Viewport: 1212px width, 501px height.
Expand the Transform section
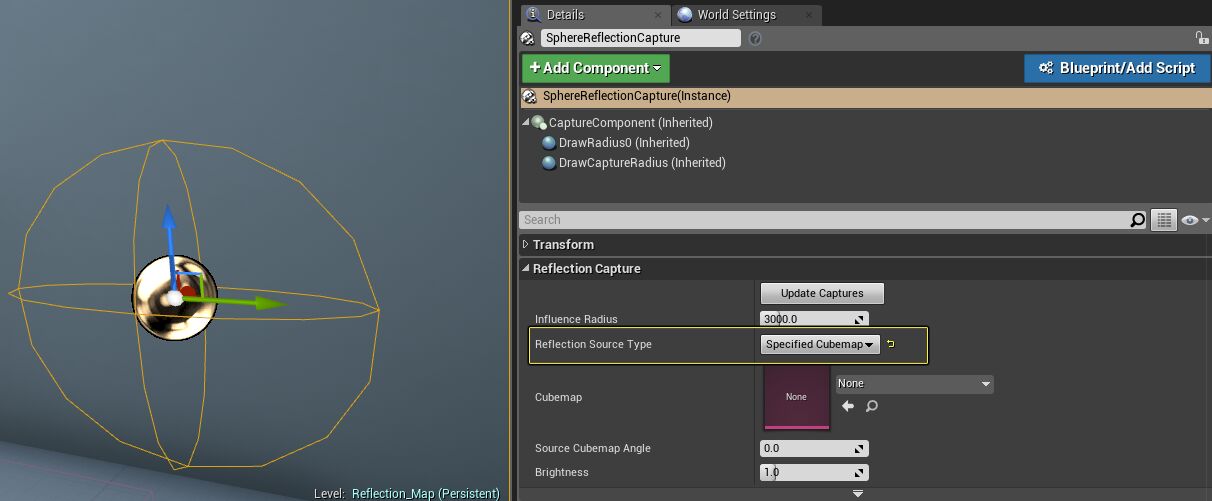[x=527, y=245]
